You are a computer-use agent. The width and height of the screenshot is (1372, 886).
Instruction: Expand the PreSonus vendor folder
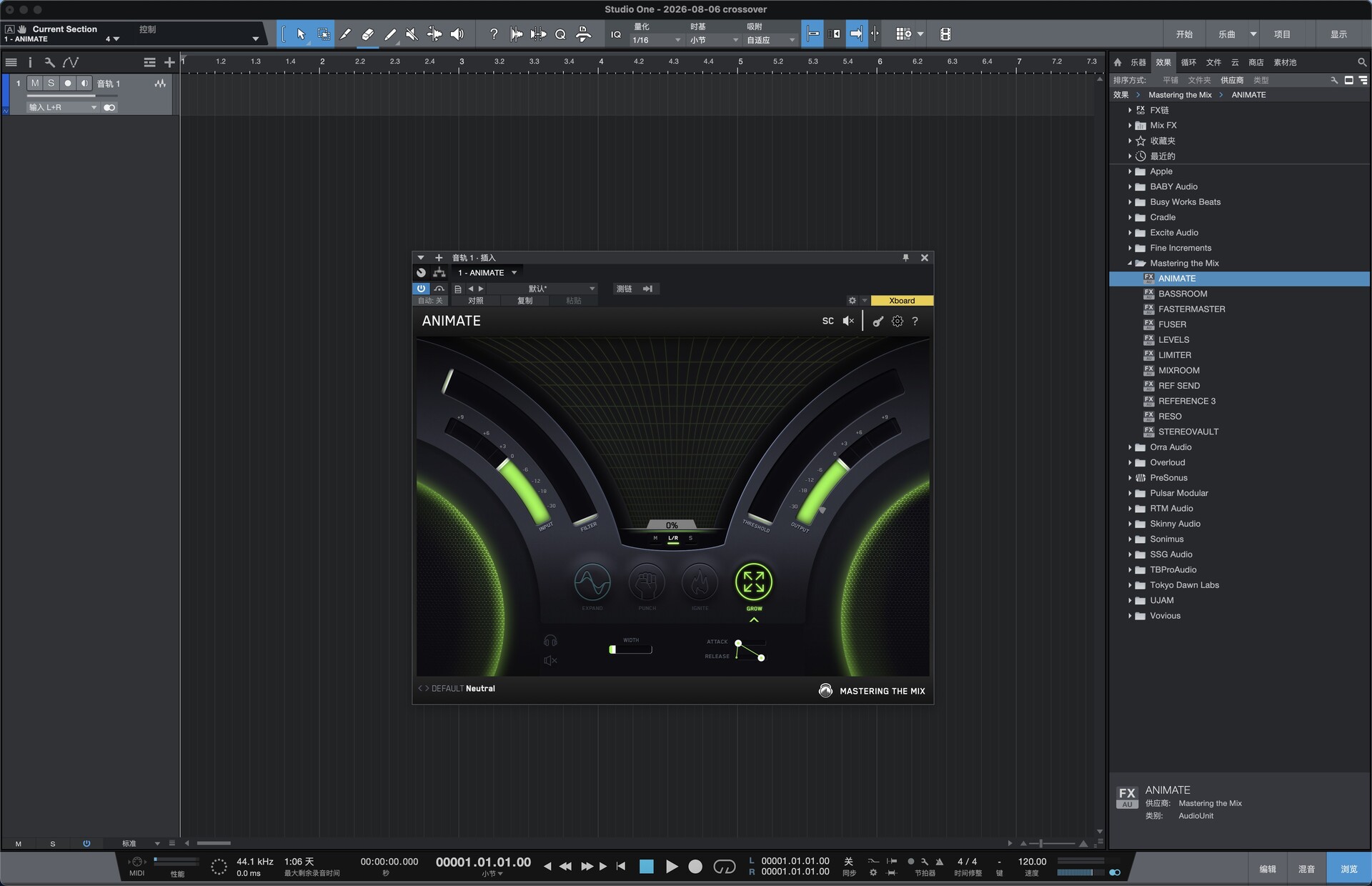click(x=1130, y=478)
